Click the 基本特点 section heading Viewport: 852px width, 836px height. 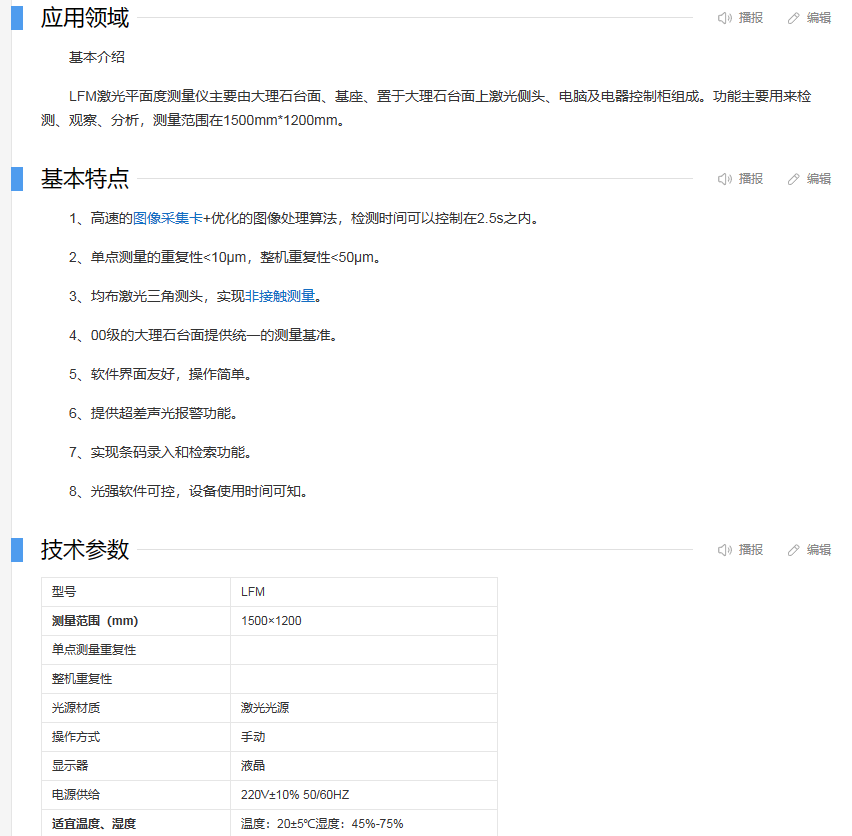pyautogui.click(x=84, y=179)
